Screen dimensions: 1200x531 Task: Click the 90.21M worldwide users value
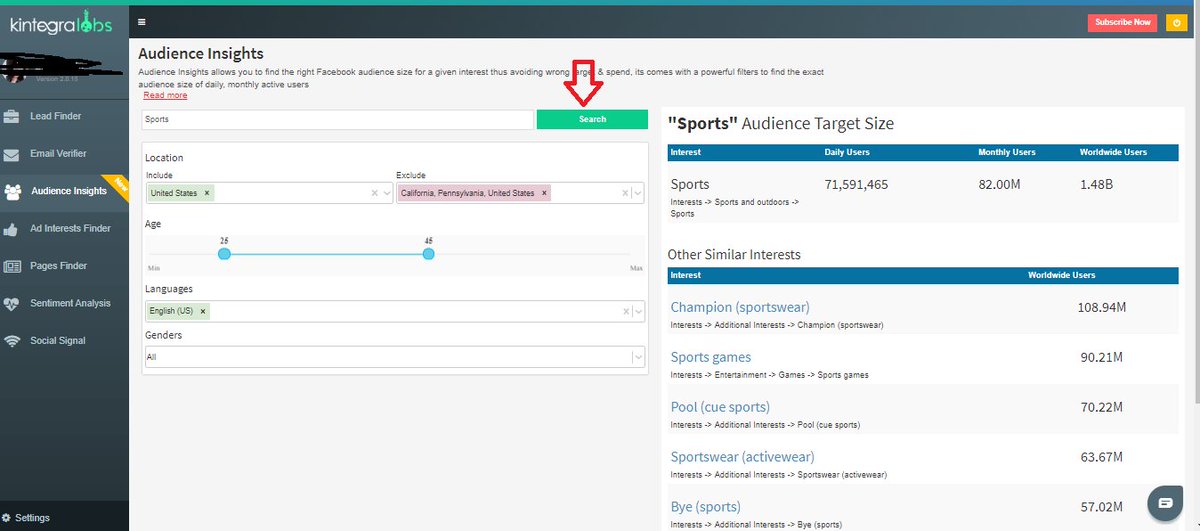(x=1102, y=357)
